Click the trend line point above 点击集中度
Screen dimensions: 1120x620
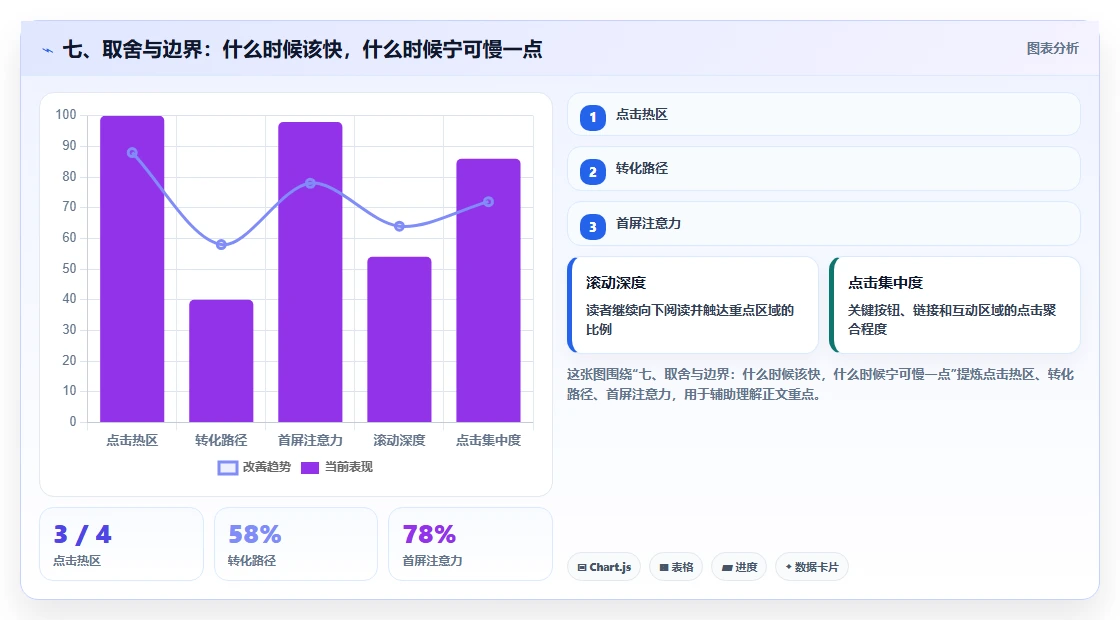489,202
